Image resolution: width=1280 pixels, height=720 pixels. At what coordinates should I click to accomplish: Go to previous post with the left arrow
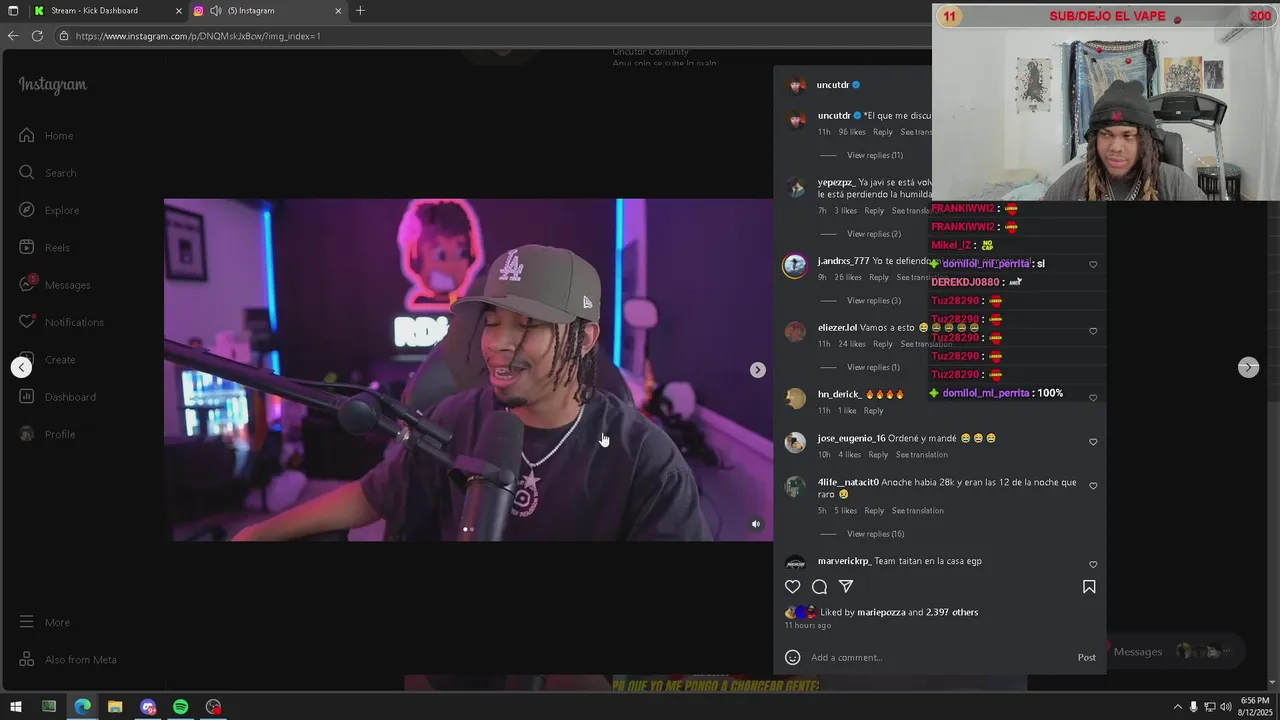click(21, 367)
